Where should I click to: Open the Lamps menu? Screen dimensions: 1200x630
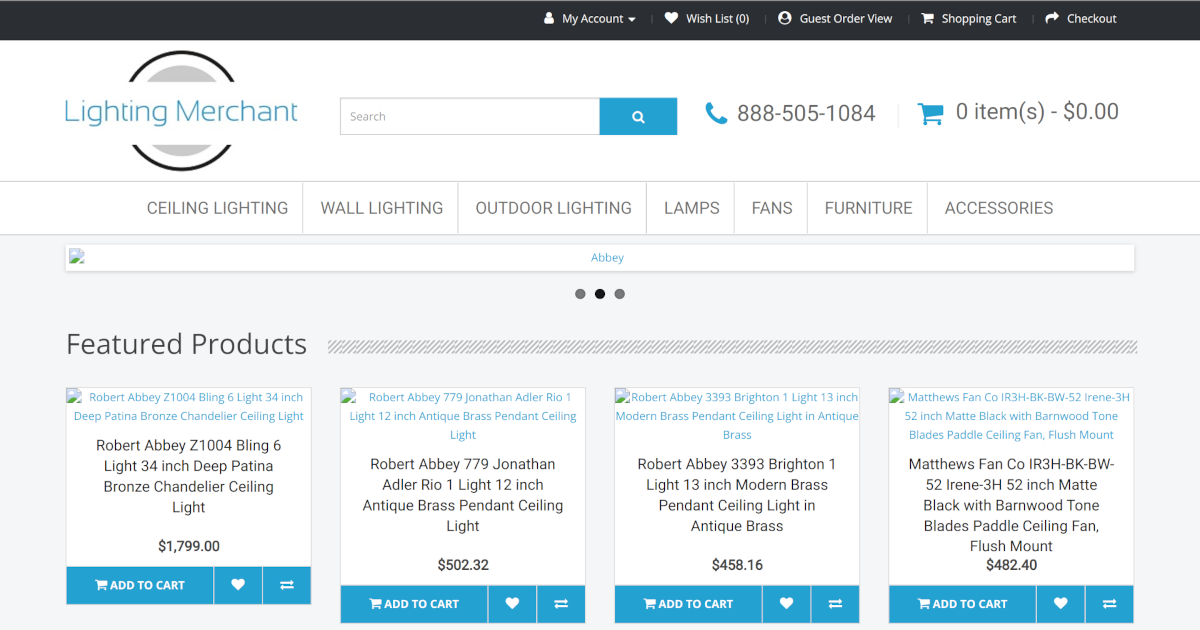692,208
